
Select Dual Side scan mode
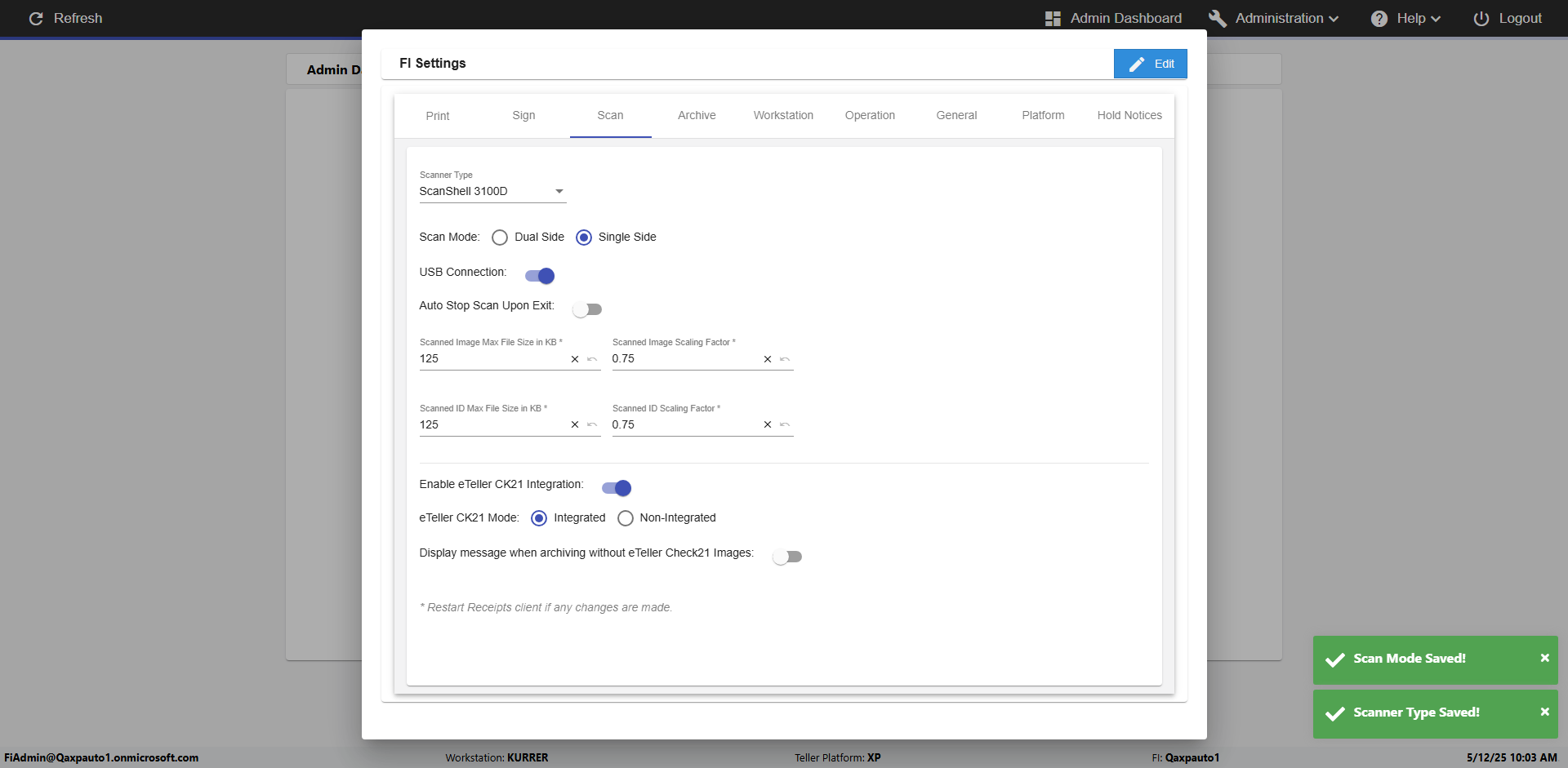click(x=500, y=238)
